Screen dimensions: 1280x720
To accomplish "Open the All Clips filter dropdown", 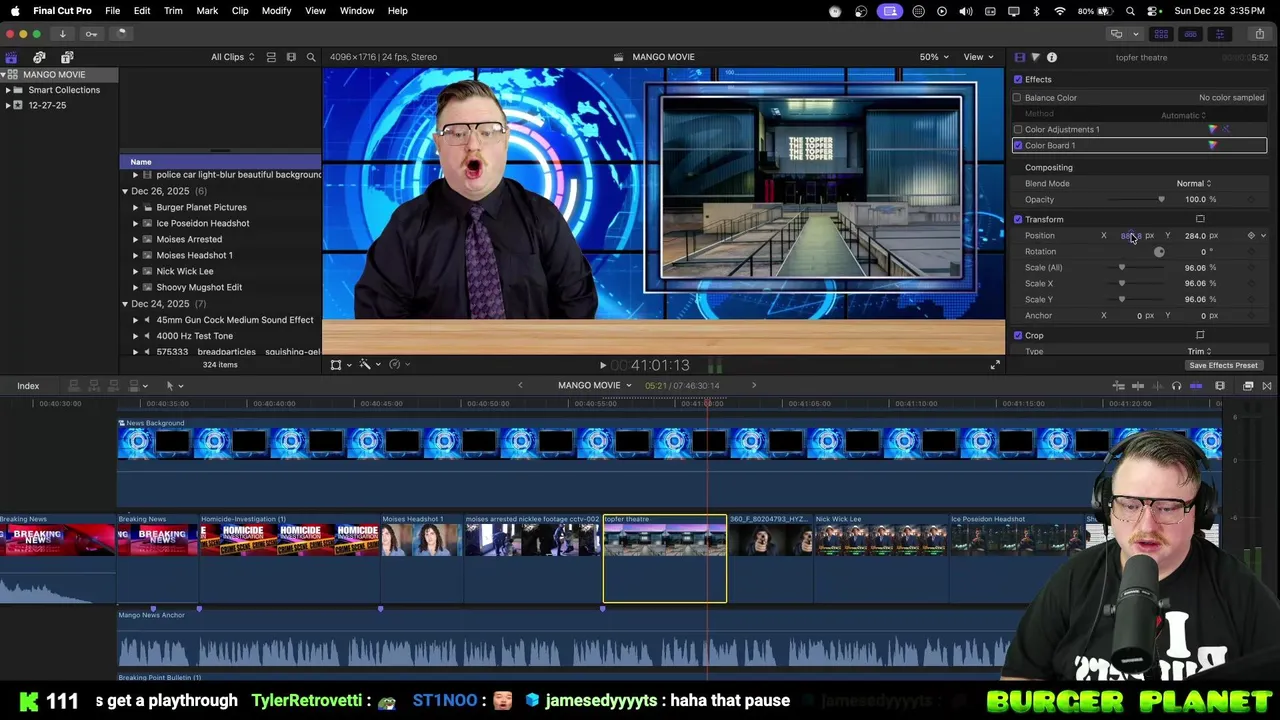I will pyautogui.click(x=232, y=57).
